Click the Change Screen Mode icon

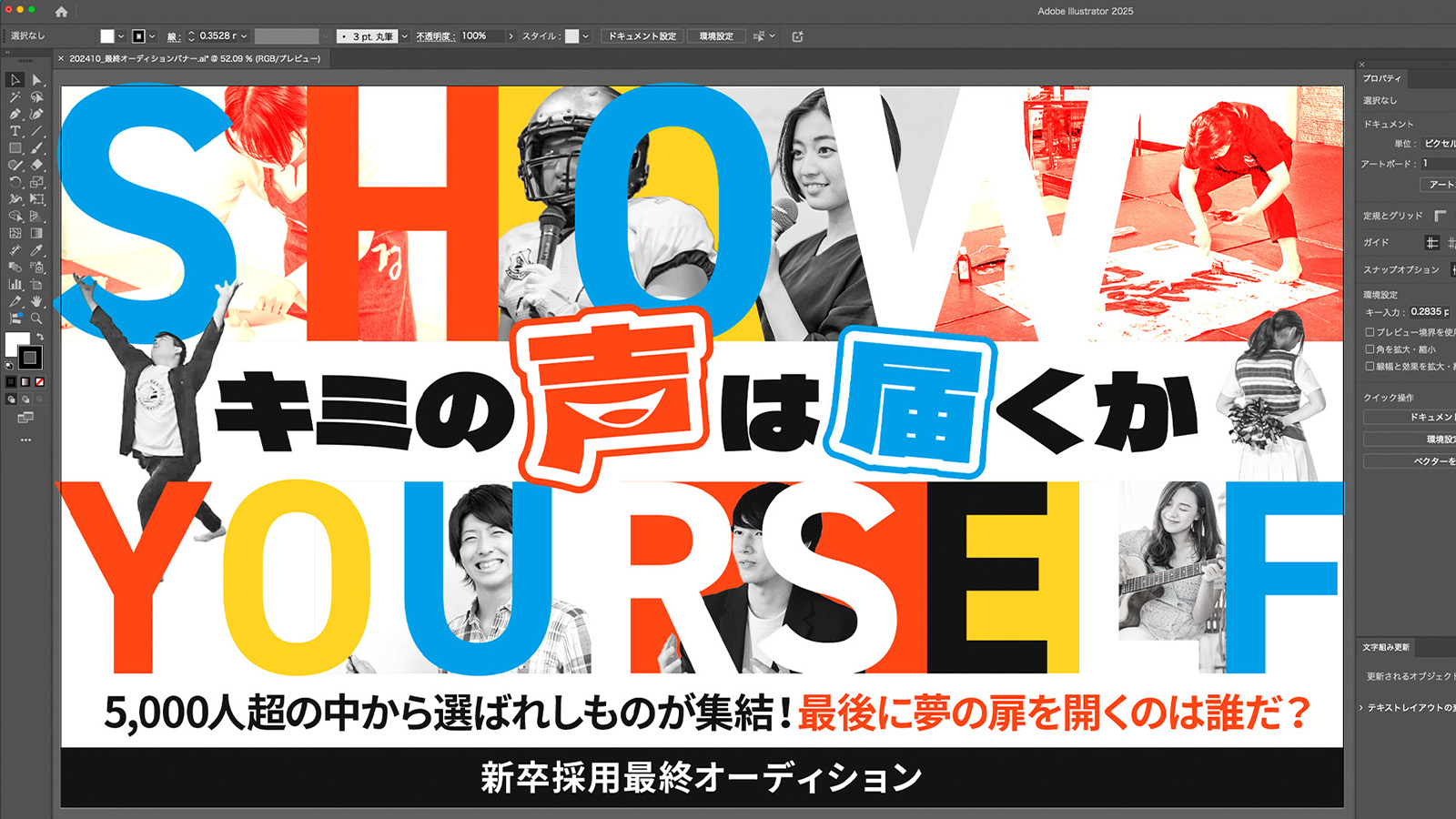click(x=25, y=418)
